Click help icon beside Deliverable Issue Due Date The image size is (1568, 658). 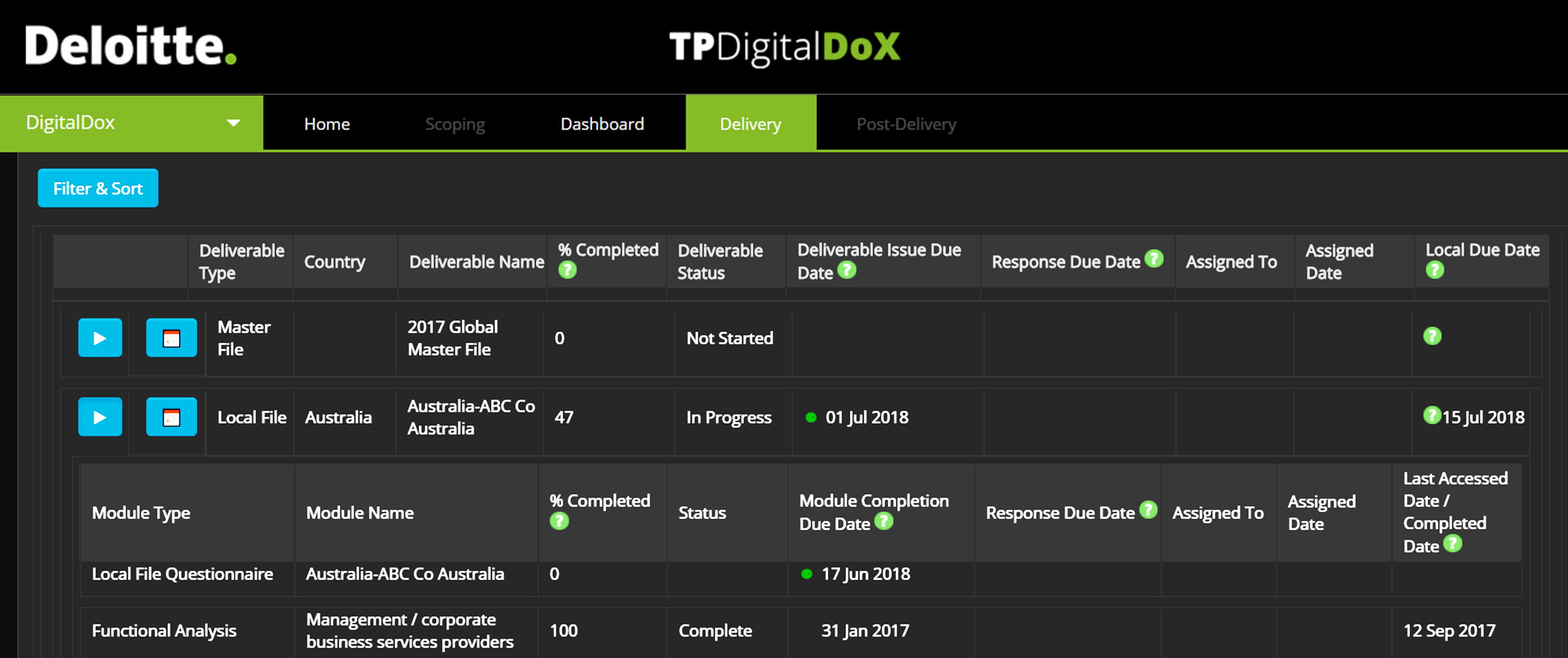847,270
